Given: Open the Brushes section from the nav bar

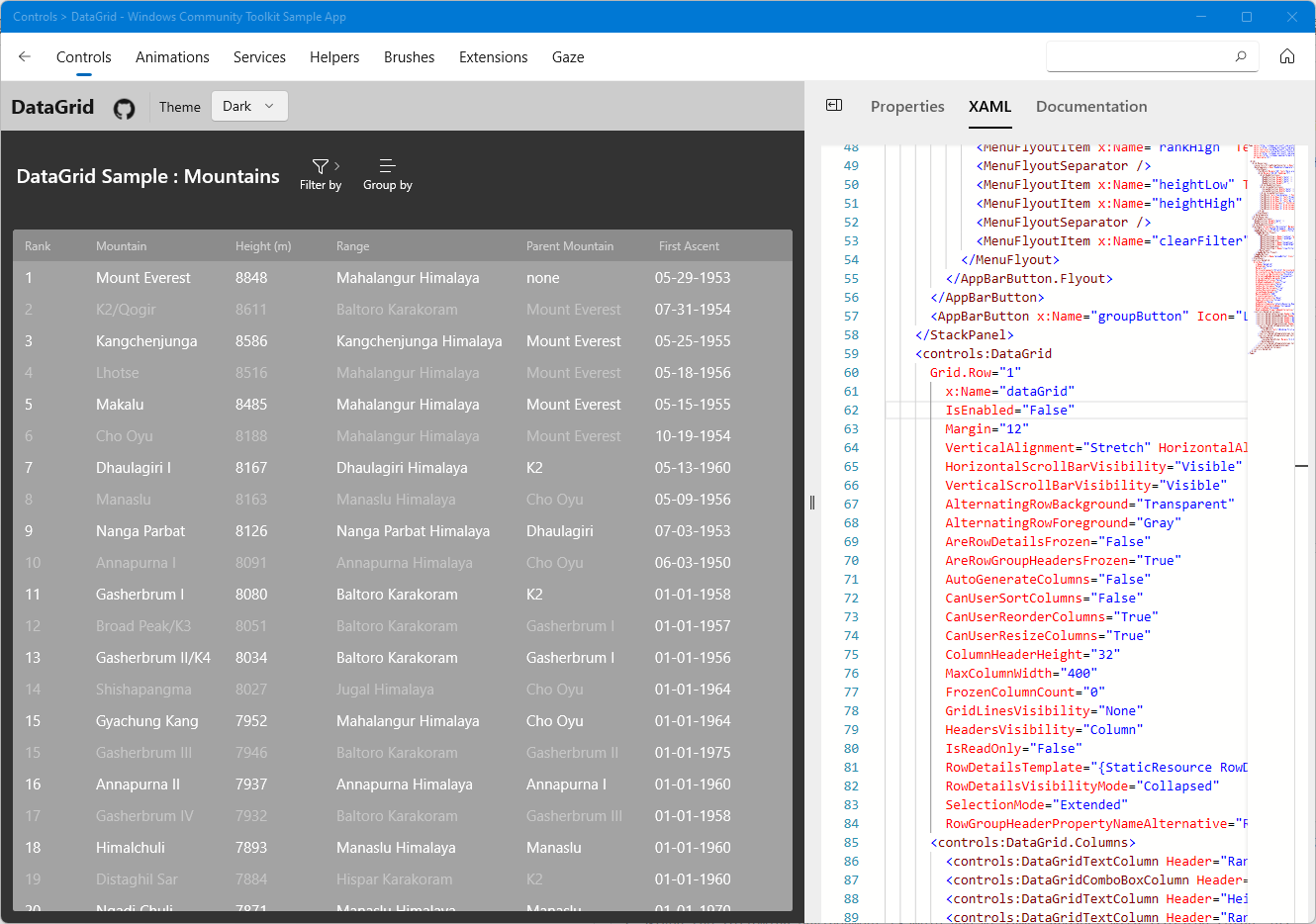Looking at the screenshot, I should tap(409, 57).
